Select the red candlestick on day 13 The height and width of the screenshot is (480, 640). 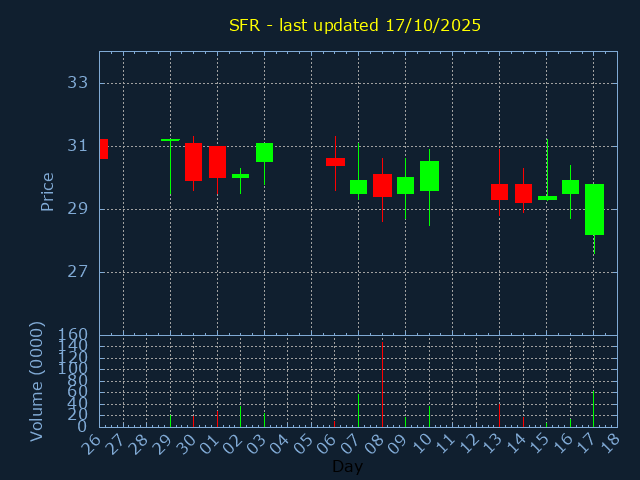pyautogui.click(x=499, y=192)
